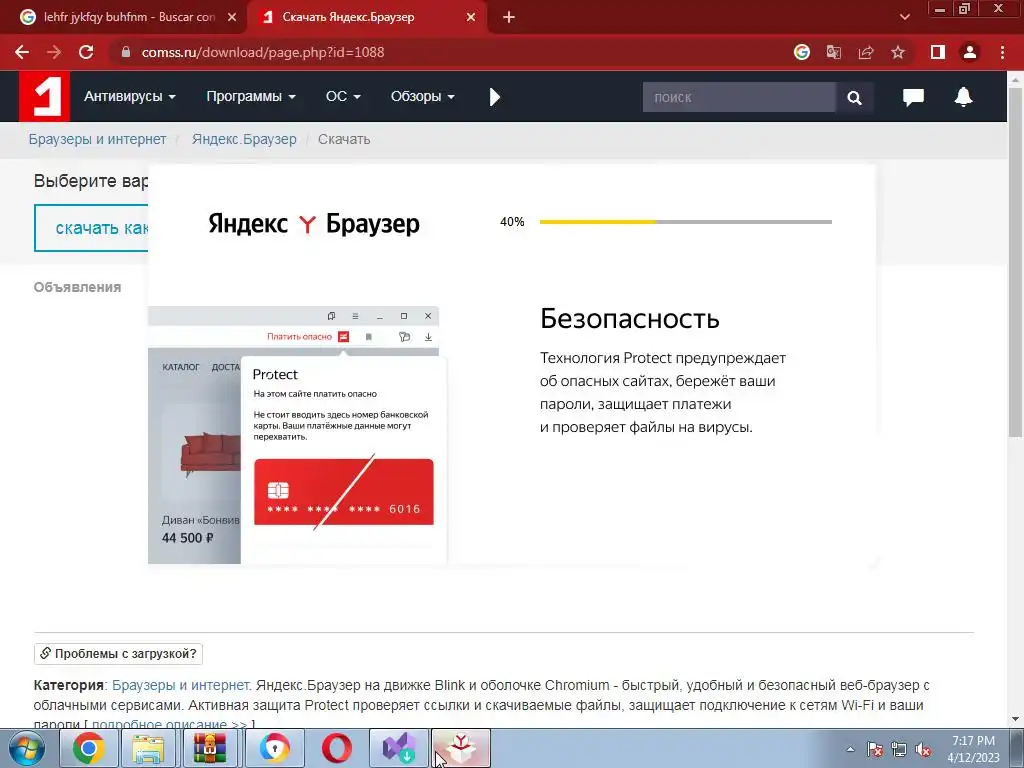Screen dimensions: 1024x768
Task: Click the Protect screenshot illustration
Action: (297, 435)
